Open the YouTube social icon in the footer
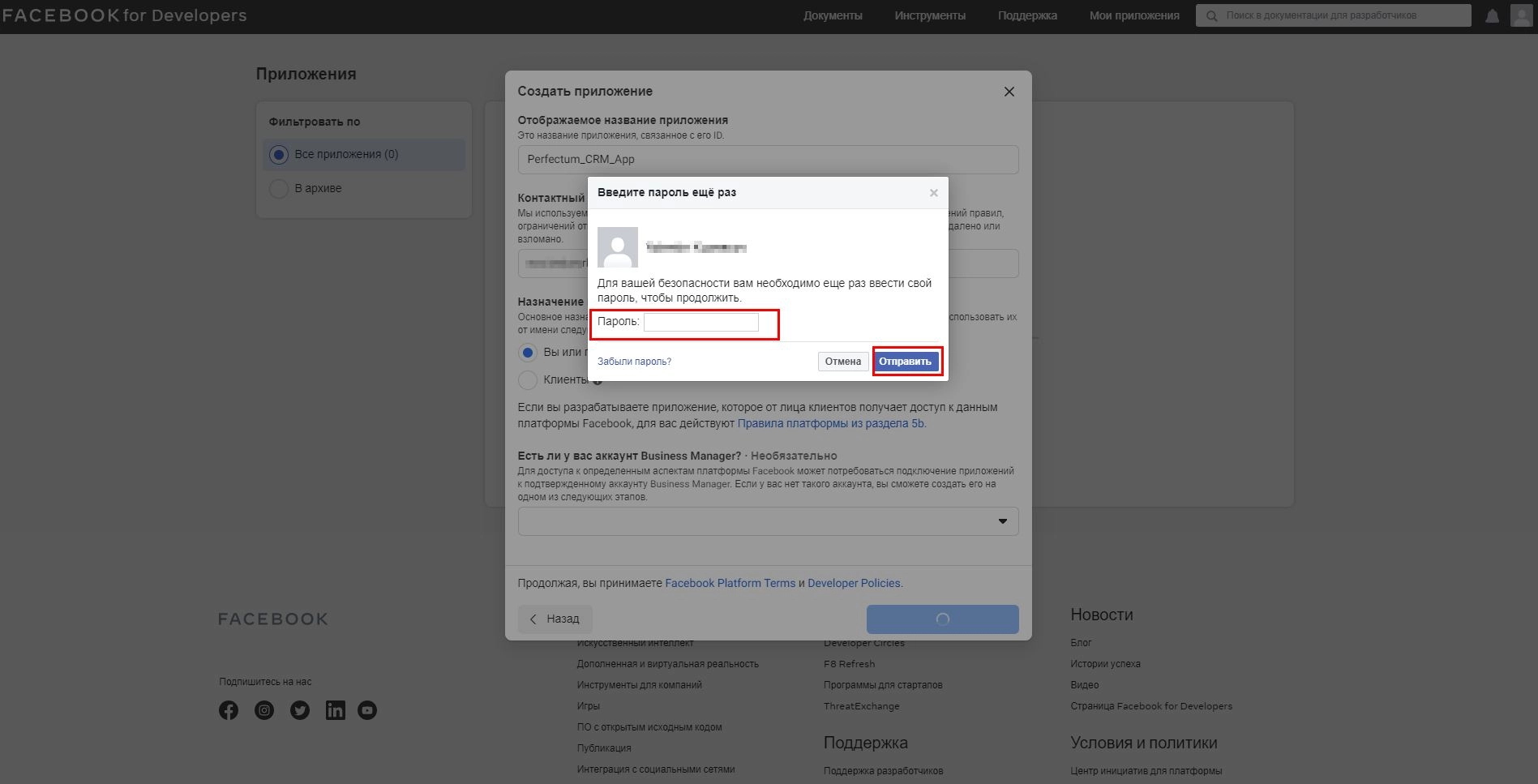 pos(367,710)
